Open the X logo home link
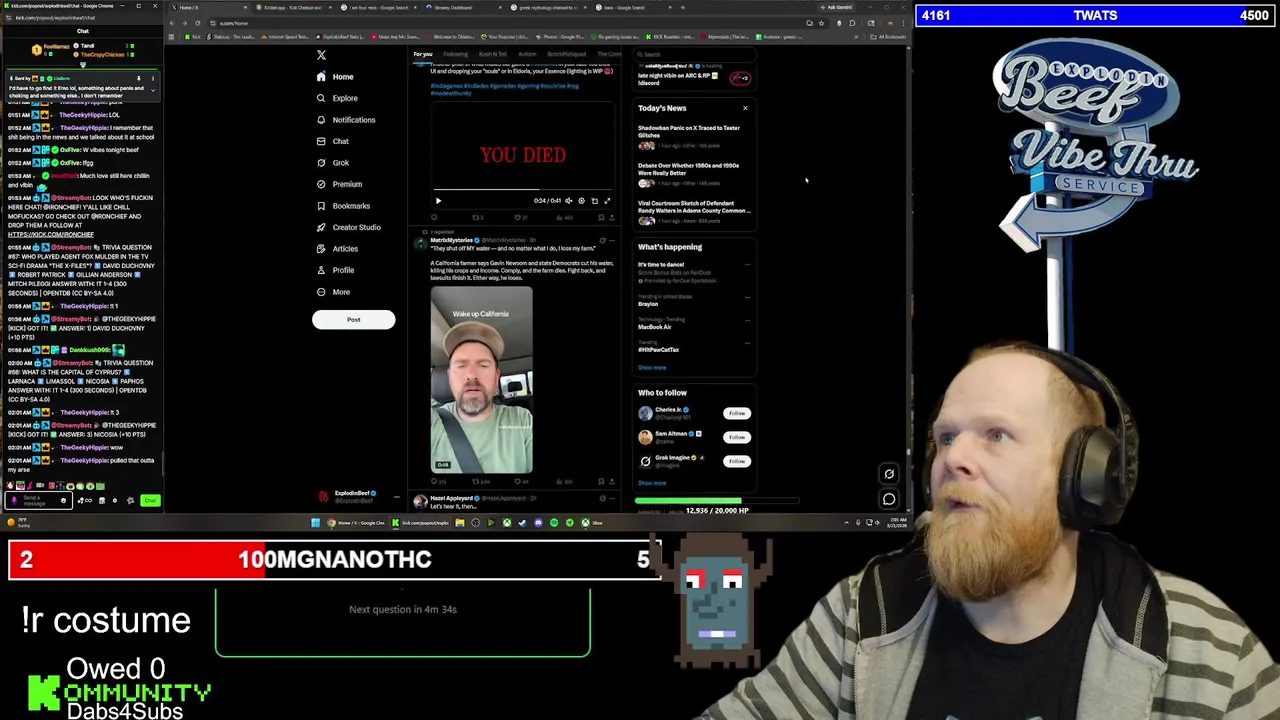This screenshot has height=720, width=1280. click(321, 55)
